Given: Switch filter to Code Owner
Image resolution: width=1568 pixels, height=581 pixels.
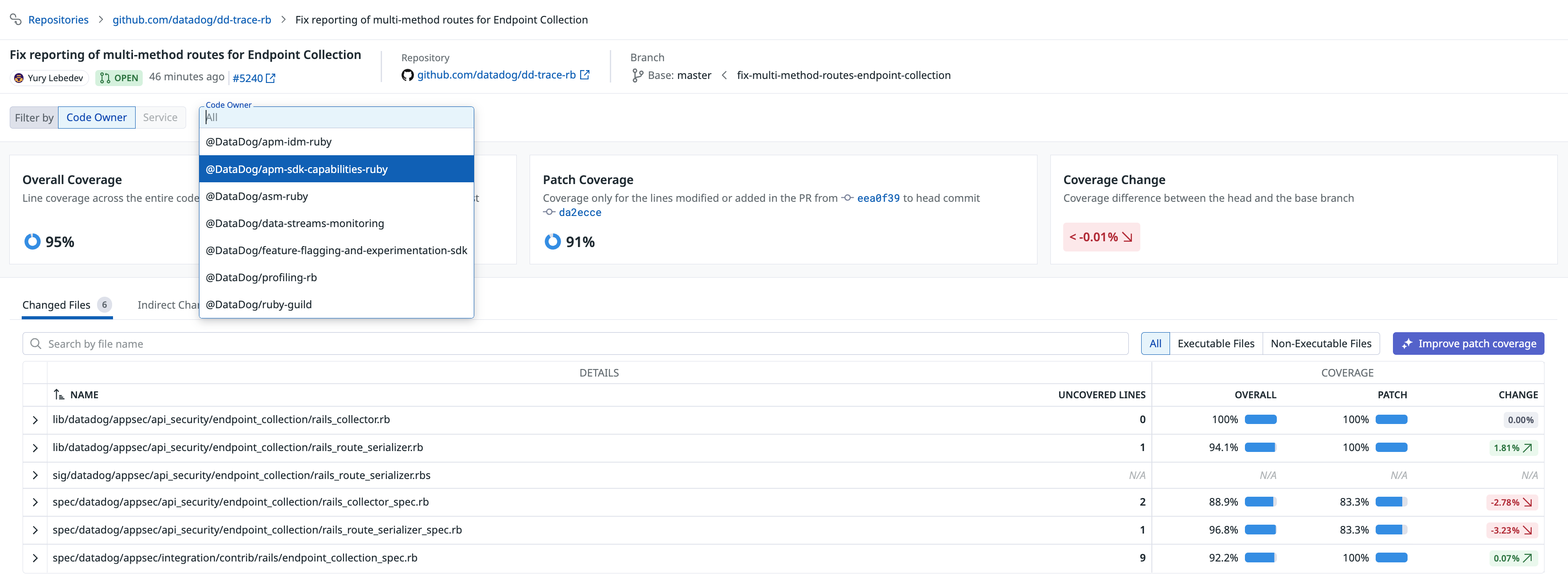Looking at the screenshot, I should point(96,118).
